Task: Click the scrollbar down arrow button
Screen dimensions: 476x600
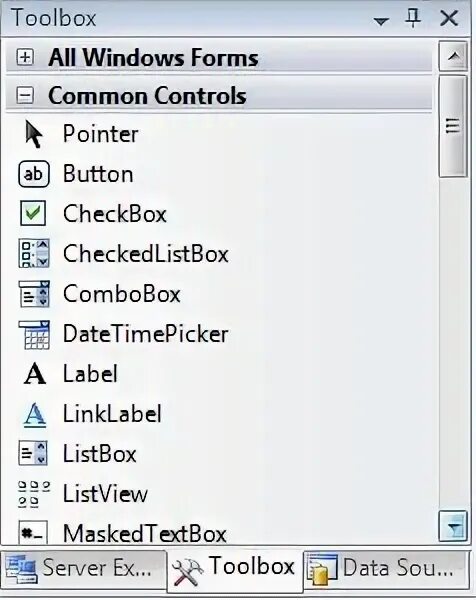Action: (x=453, y=527)
